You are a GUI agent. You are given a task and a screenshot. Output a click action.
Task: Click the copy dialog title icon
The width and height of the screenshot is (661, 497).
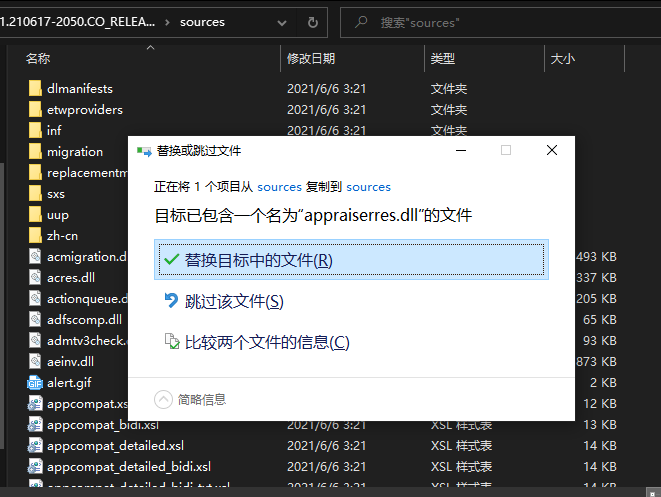(x=144, y=151)
